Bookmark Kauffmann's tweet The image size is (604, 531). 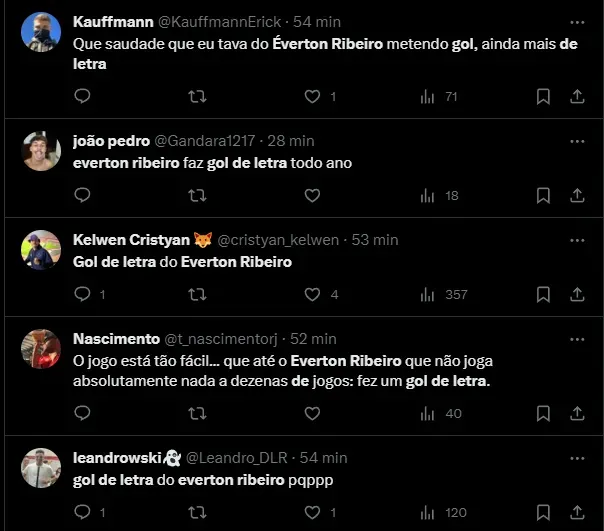(543, 96)
